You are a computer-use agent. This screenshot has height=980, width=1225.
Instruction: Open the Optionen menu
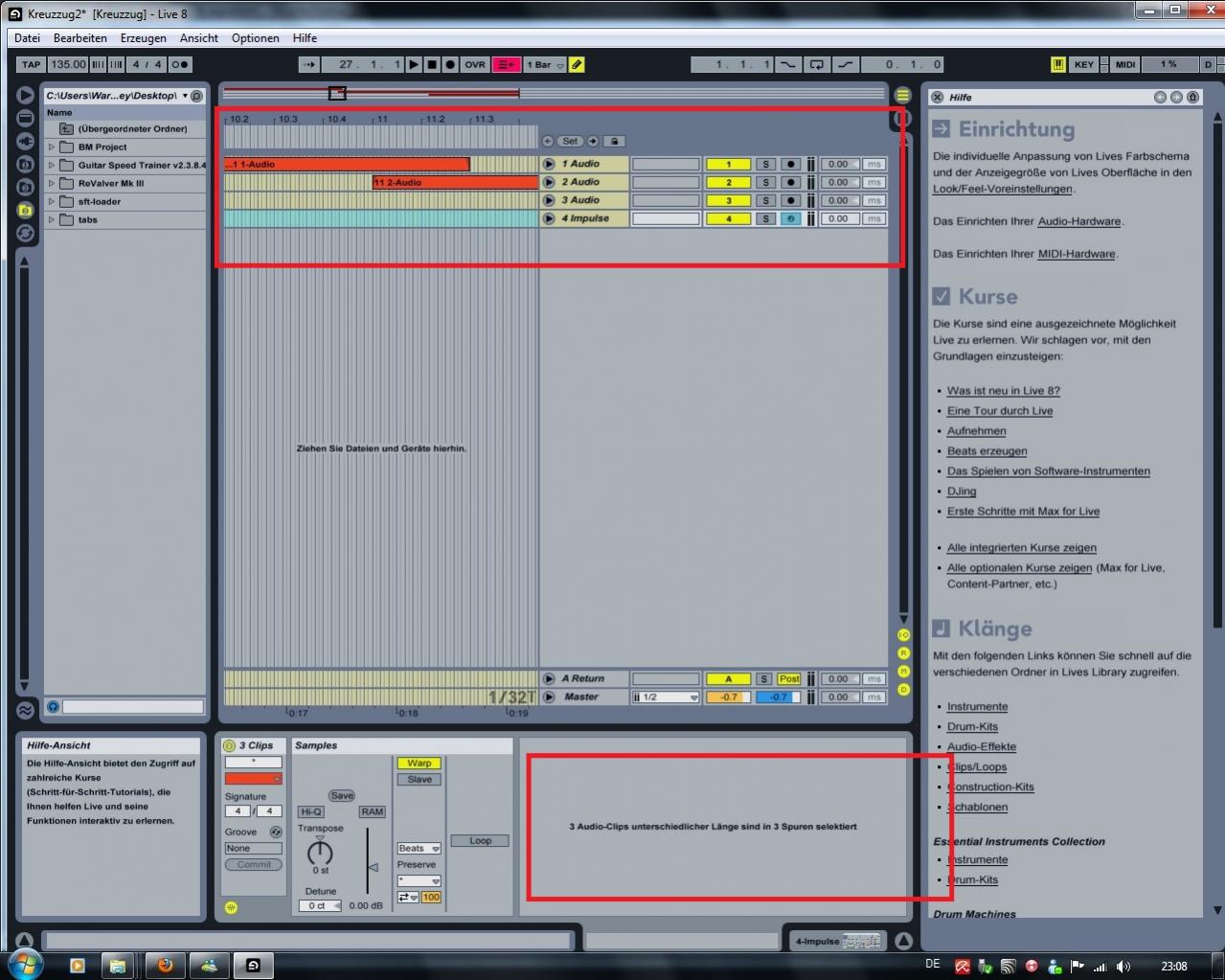pos(256,38)
